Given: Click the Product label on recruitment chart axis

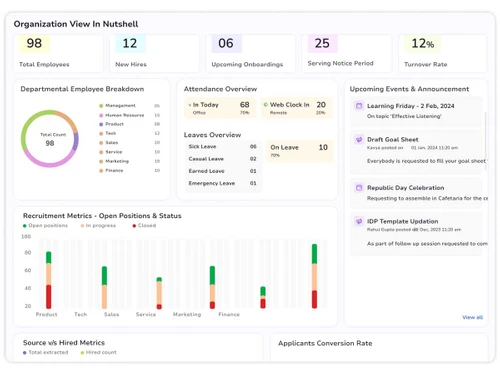Looking at the screenshot, I should [47, 314].
